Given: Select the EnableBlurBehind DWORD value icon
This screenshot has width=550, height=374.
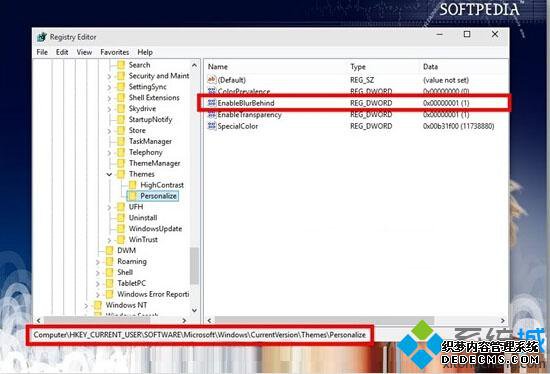Looking at the screenshot, I should [x=212, y=103].
